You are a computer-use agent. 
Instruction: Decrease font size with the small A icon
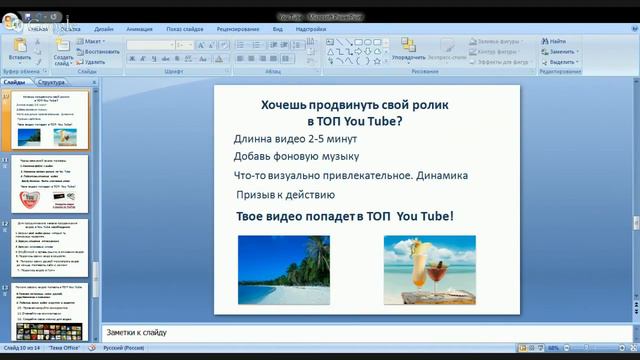(211, 45)
